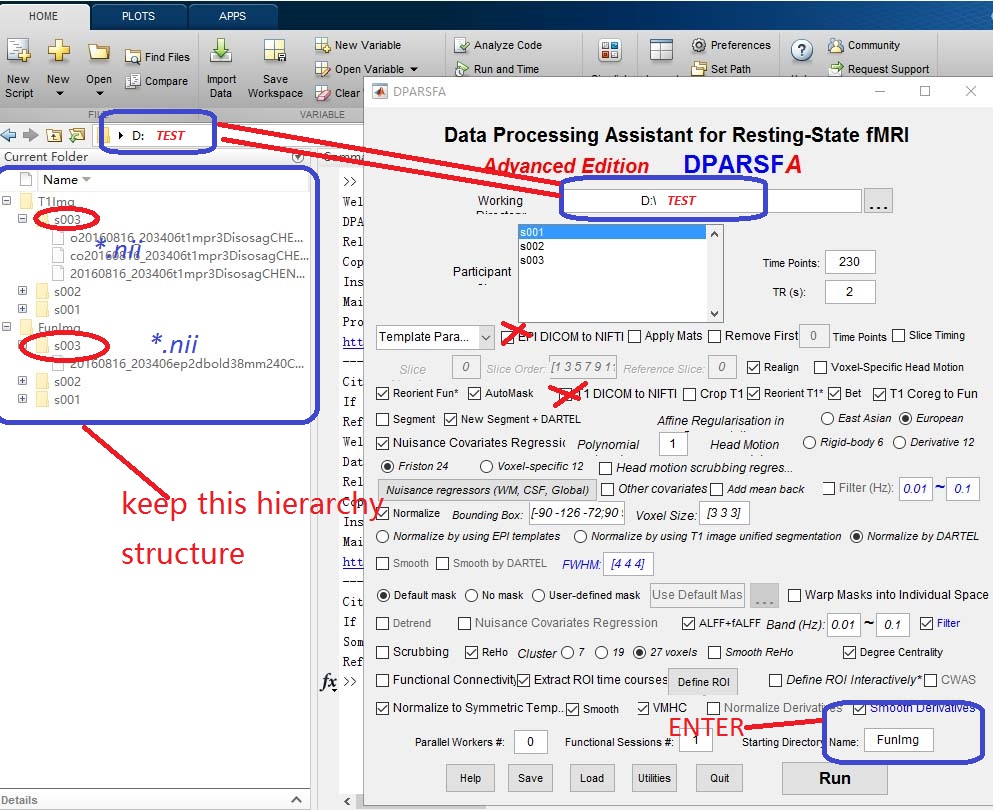Click the Save Workspace icon
Screen dimensions: 993x810
275,51
